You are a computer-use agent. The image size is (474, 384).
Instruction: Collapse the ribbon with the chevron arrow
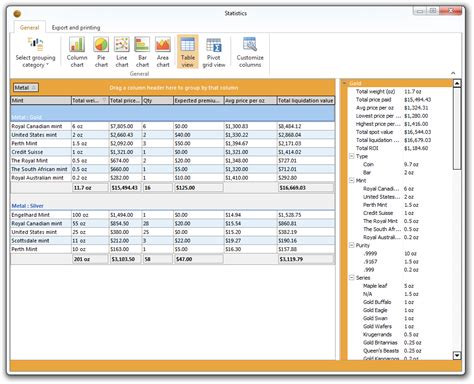pos(453,73)
